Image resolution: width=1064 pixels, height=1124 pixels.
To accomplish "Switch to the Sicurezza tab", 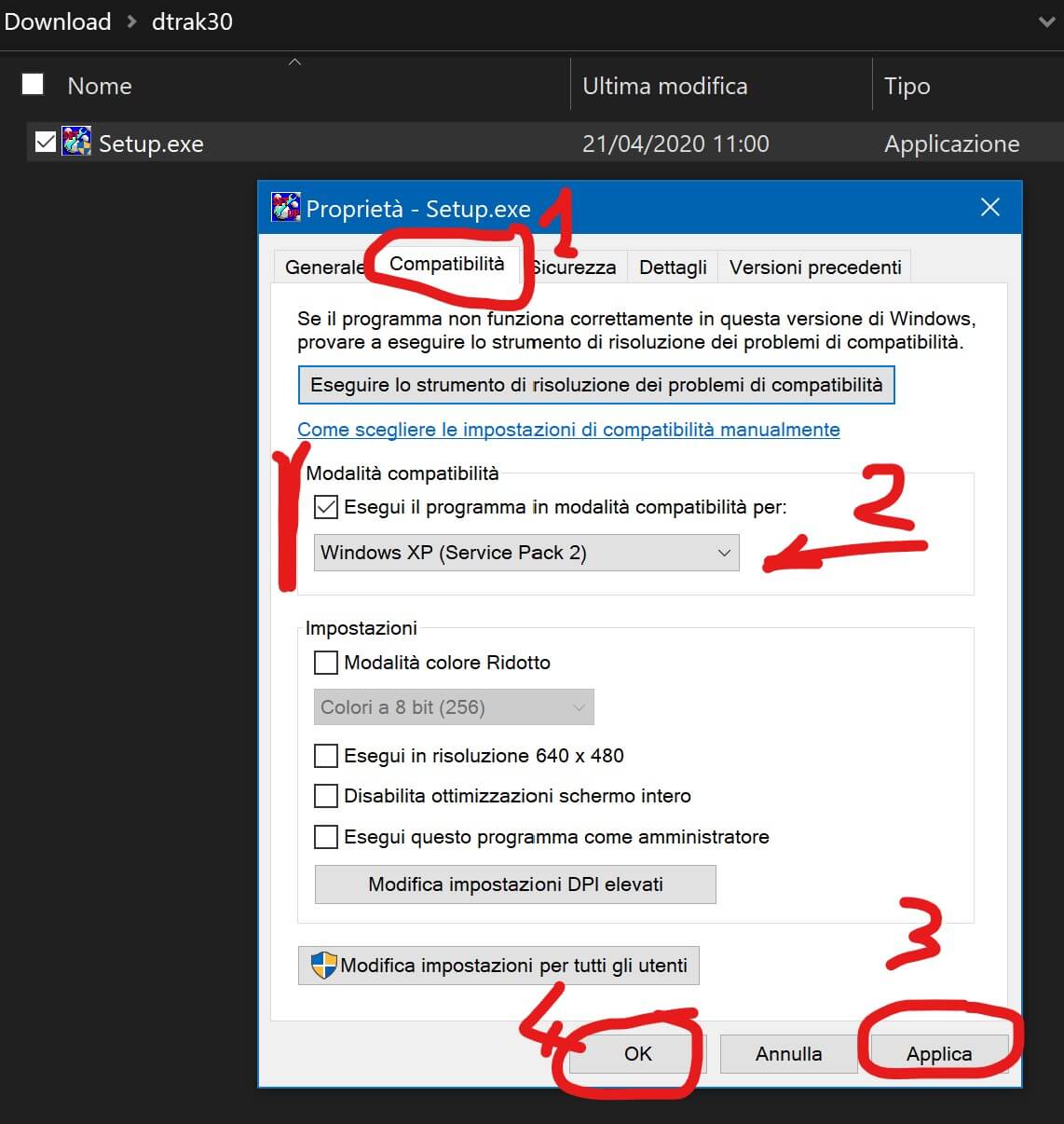I will coord(575,267).
